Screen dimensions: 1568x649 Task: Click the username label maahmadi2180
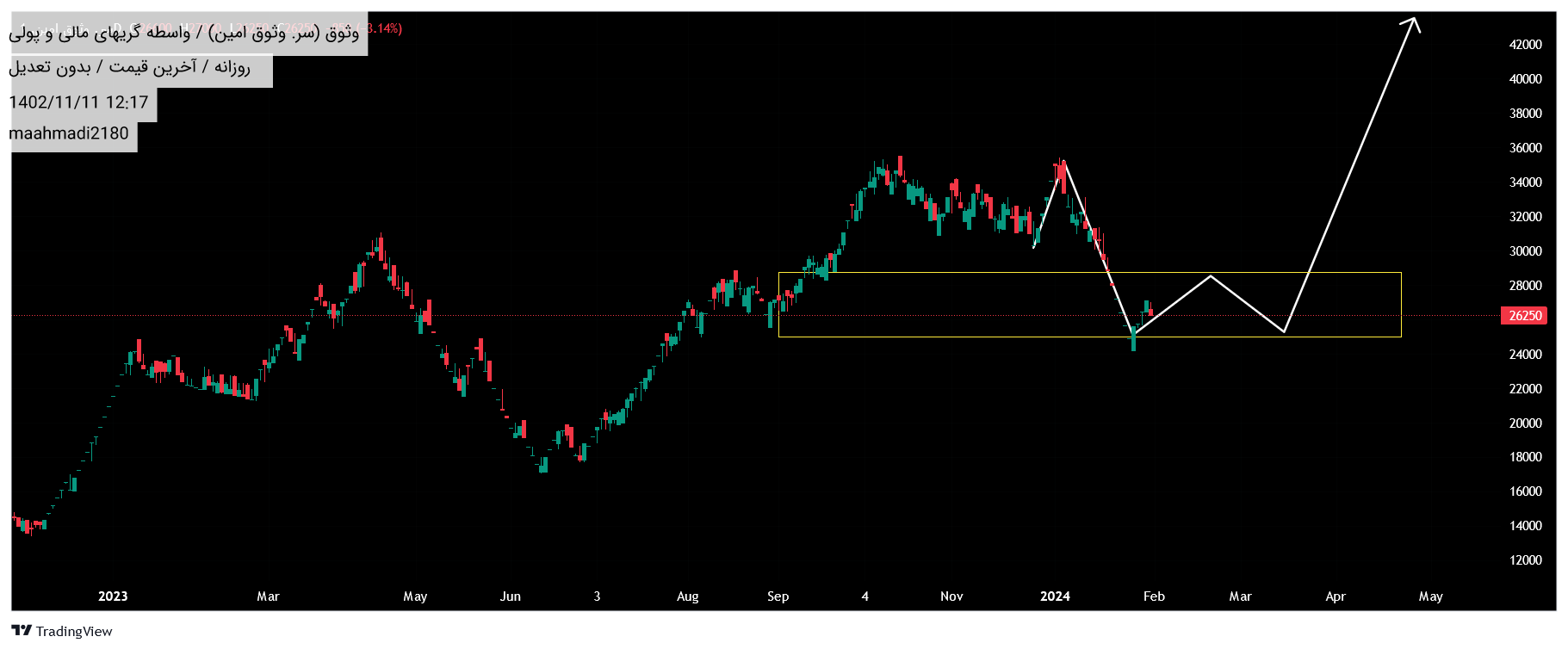pos(69,133)
